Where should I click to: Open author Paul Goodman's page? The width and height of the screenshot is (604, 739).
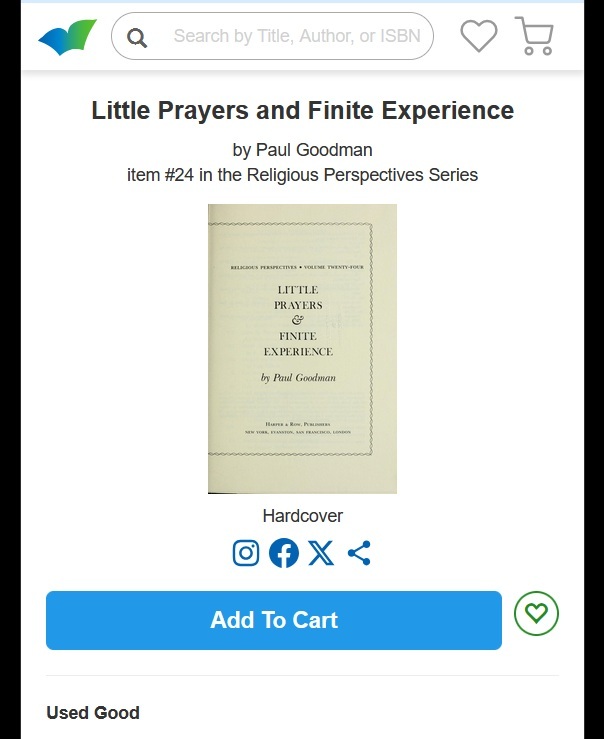(314, 150)
